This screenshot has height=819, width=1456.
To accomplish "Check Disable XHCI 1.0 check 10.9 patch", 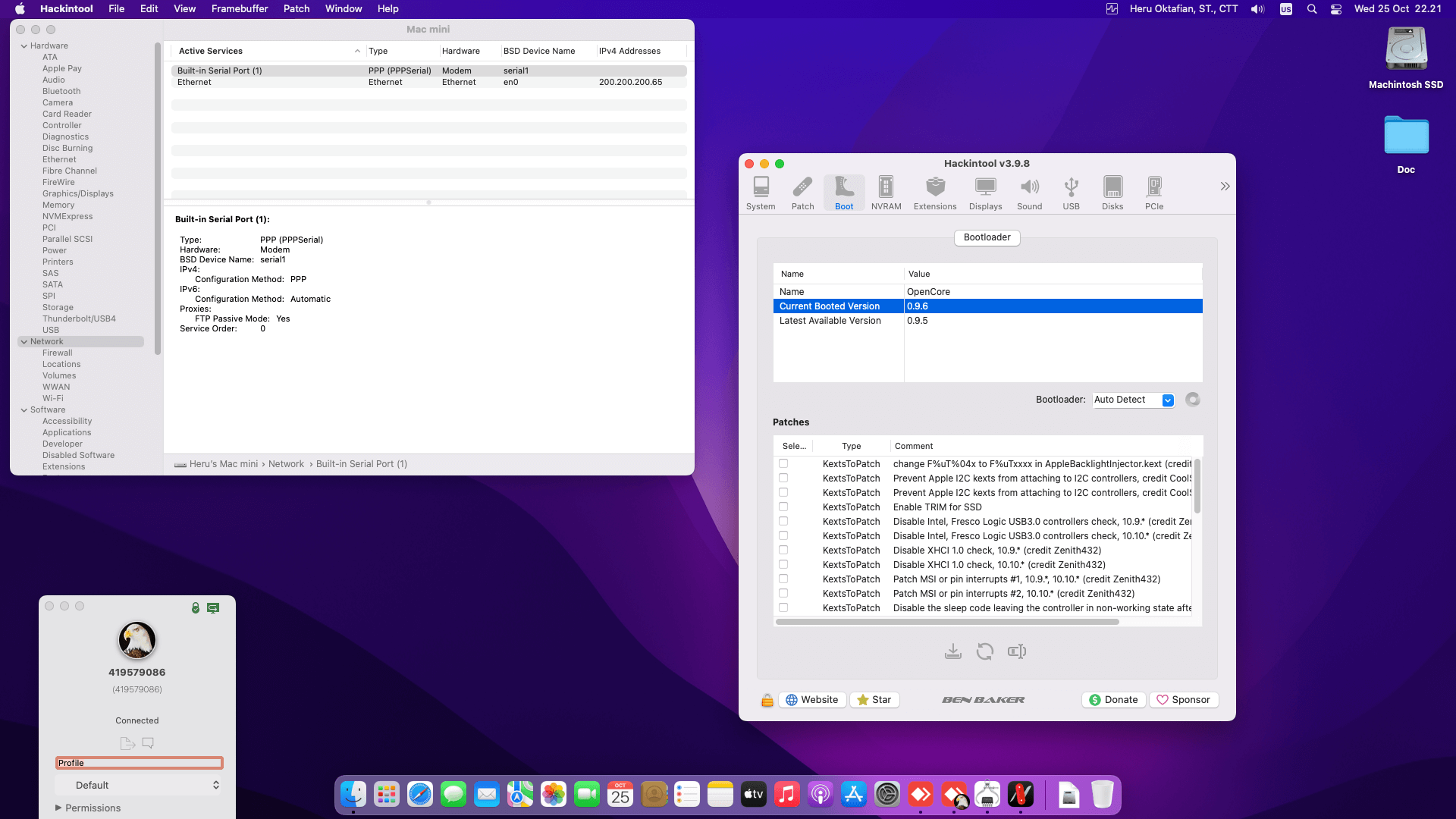I will (x=783, y=551).
